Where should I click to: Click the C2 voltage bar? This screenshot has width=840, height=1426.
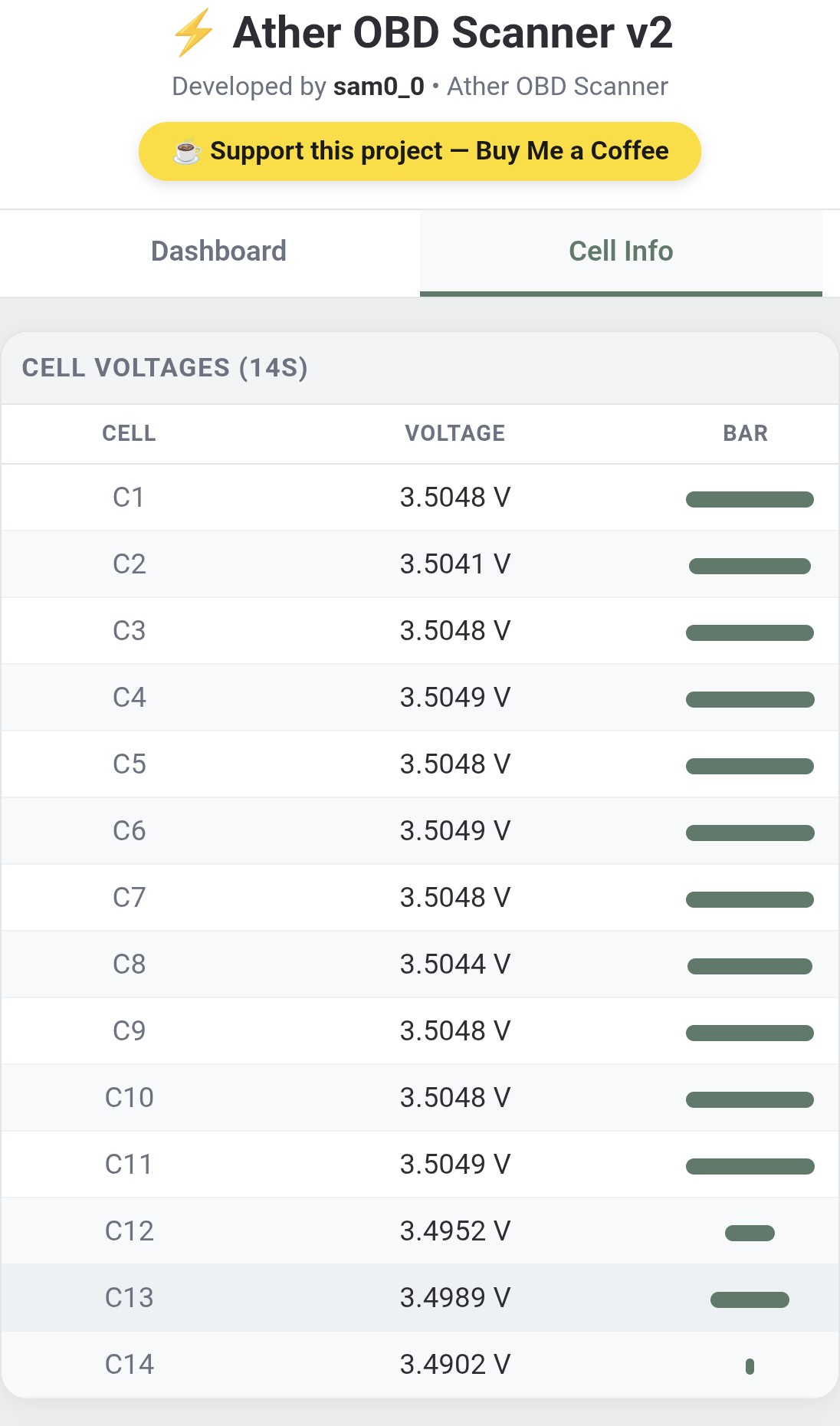[x=750, y=567]
